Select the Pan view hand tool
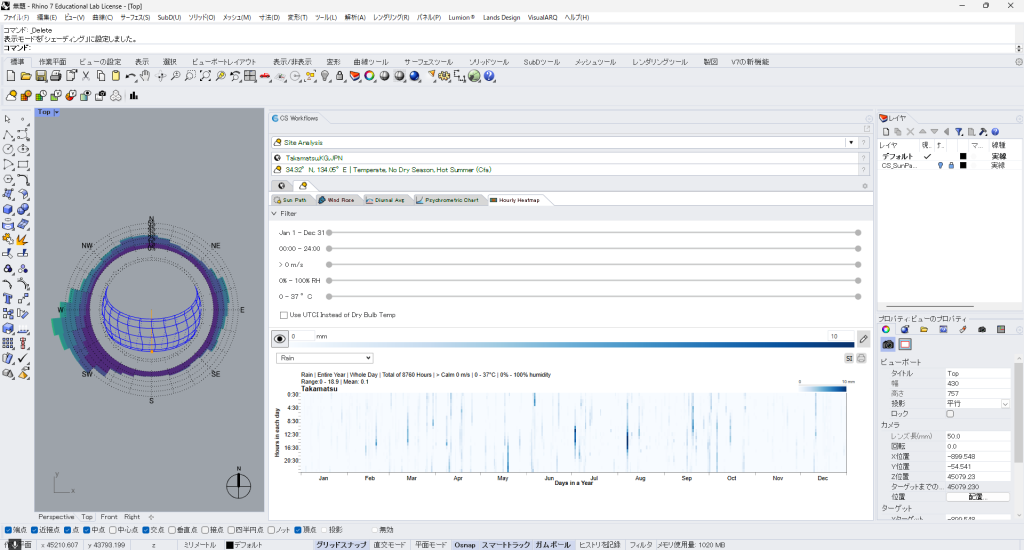 point(145,76)
